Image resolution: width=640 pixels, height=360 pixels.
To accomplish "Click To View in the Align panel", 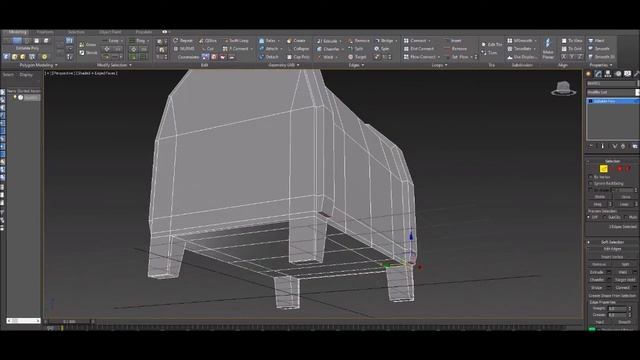I will (x=572, y=41).
